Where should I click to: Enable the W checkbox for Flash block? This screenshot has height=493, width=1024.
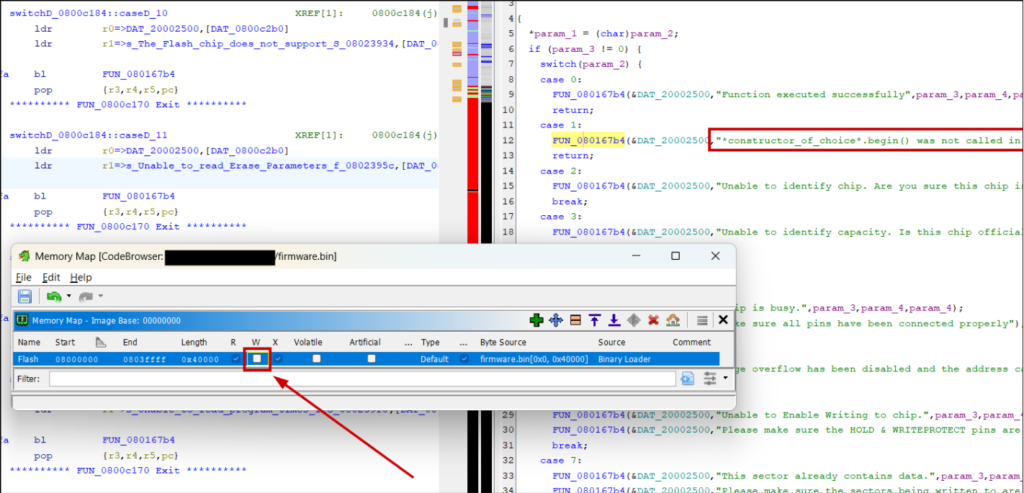257,358
